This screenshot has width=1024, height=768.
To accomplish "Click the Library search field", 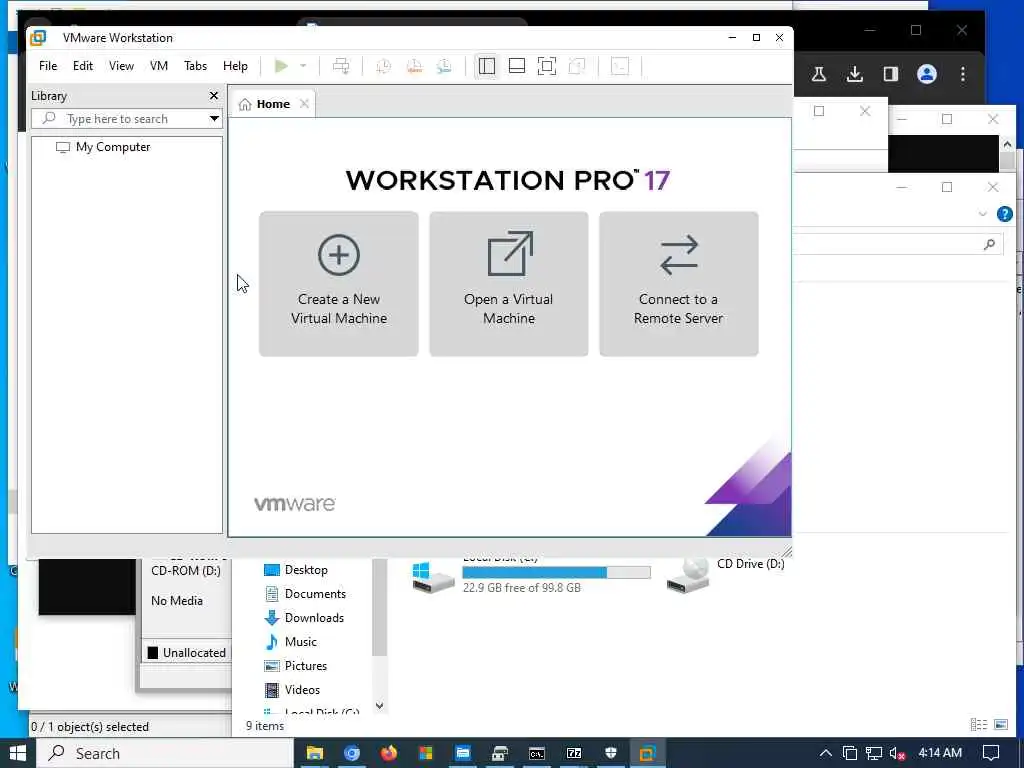I will point(120,119).
